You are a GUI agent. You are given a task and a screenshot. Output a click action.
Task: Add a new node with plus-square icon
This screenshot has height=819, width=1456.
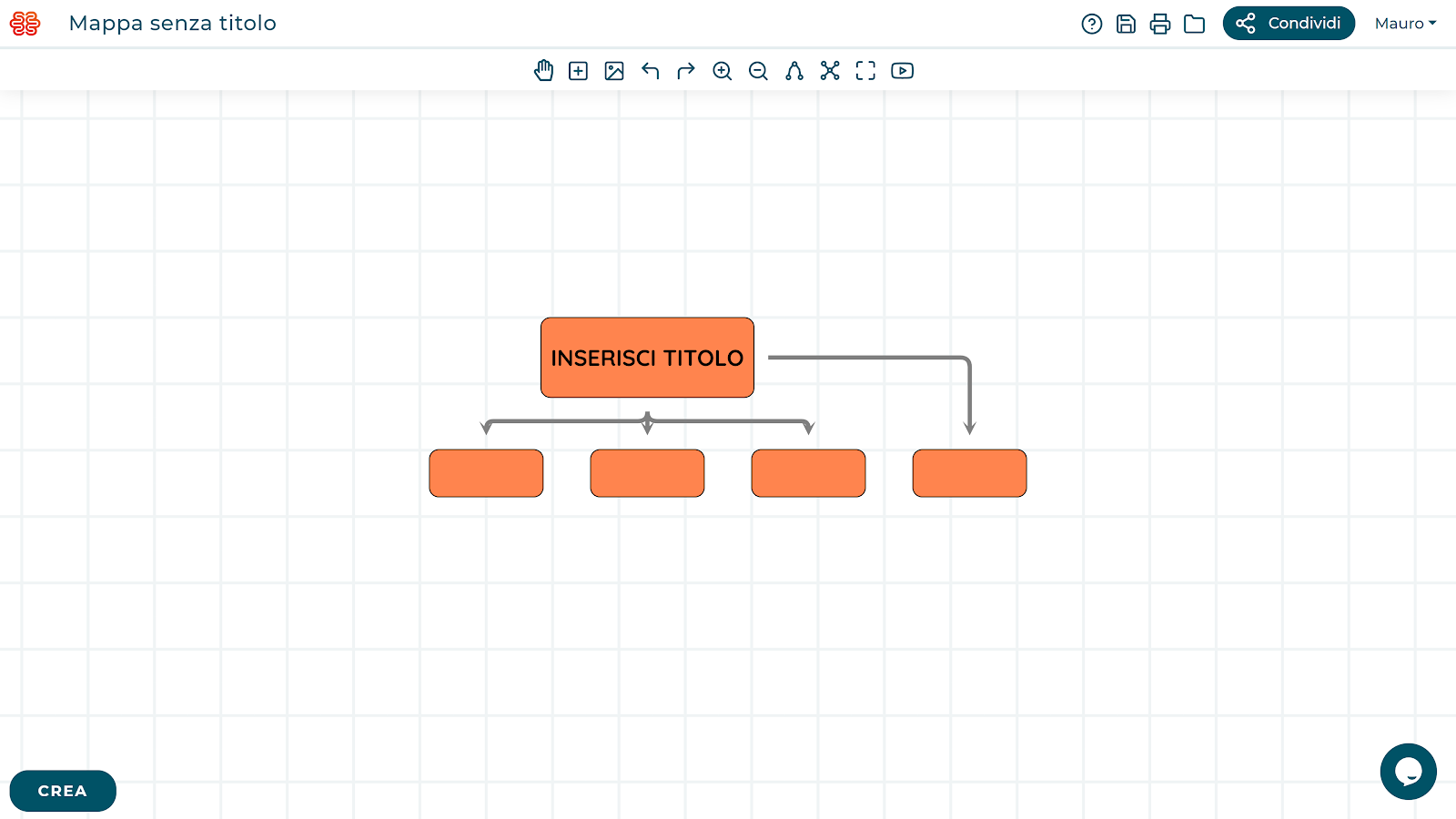pos(578,71)
